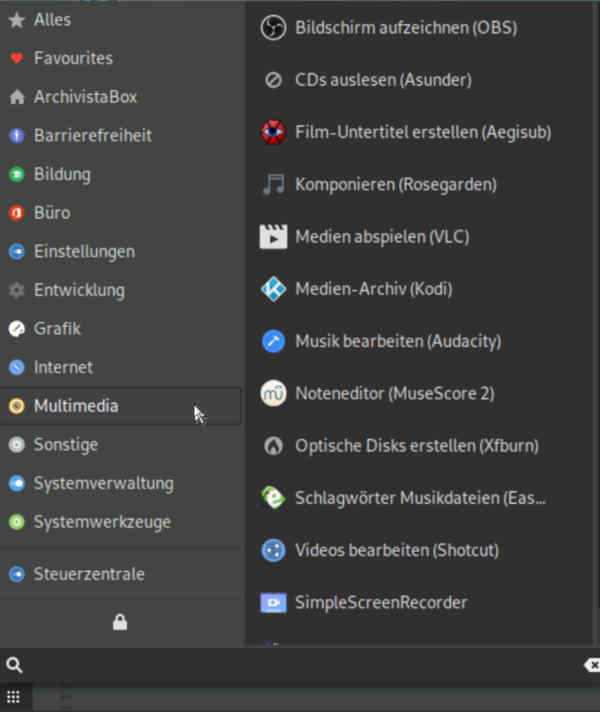
Task: Select the Internet category
Action: click(x=120, y=367)
